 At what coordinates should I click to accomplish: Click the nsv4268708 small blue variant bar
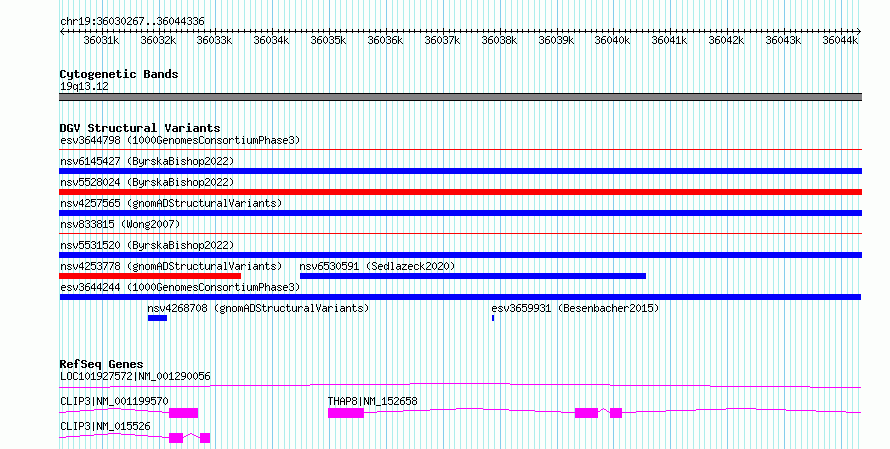(157, 318)
